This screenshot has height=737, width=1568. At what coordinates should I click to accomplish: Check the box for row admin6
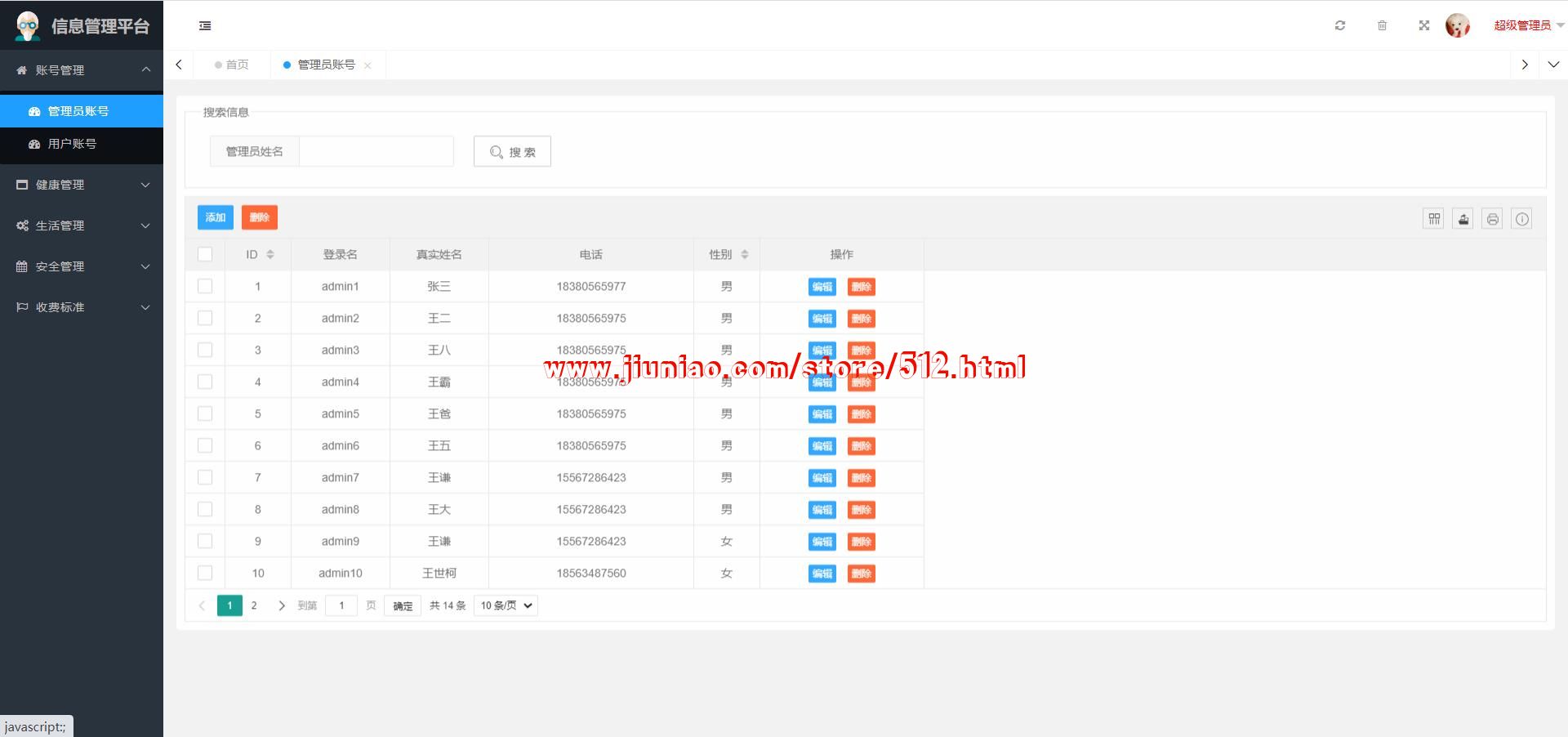click(x=205, y=445)
